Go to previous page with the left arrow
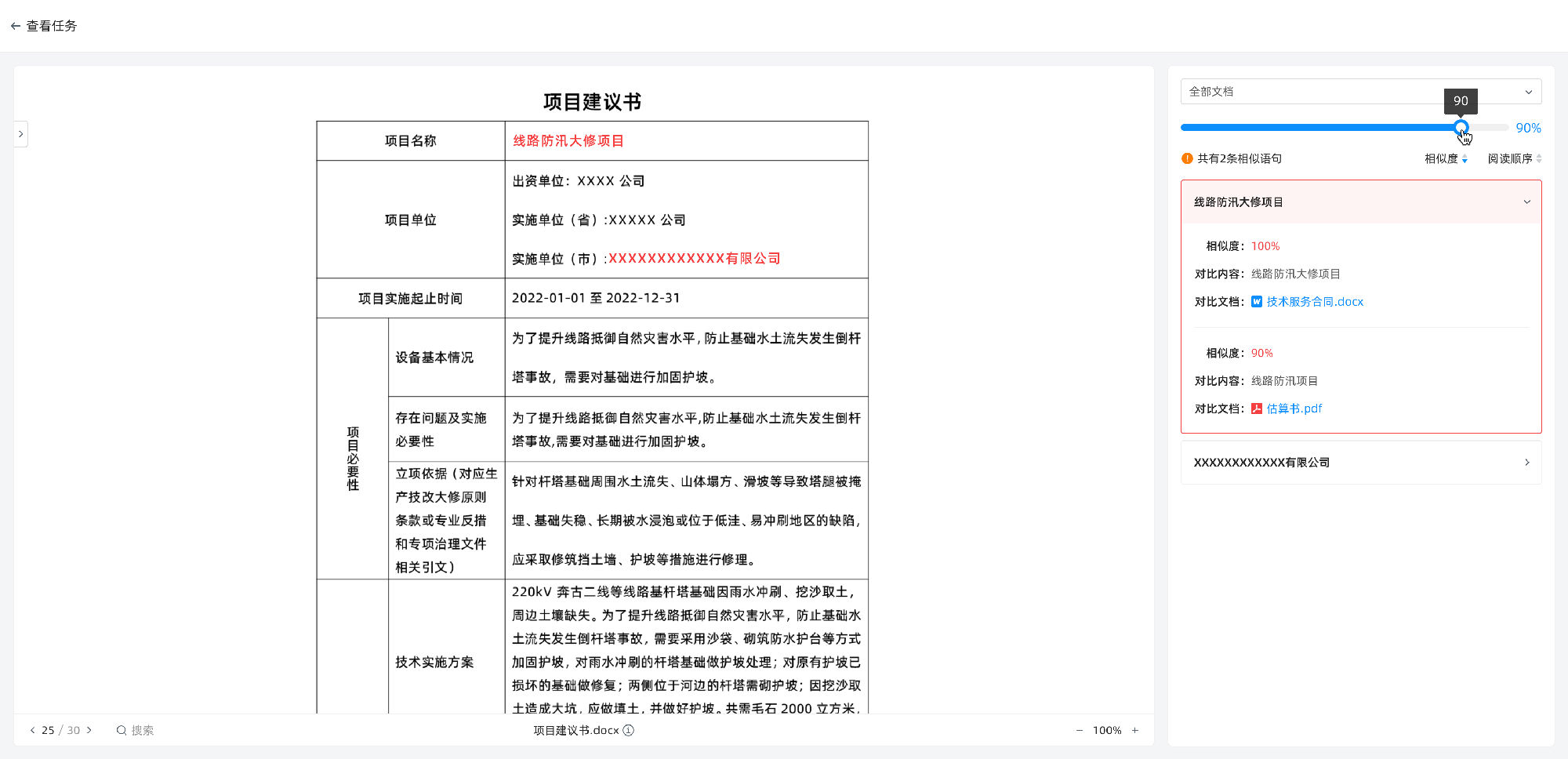Screen dimensions: 1568x759 coord(31,730)
